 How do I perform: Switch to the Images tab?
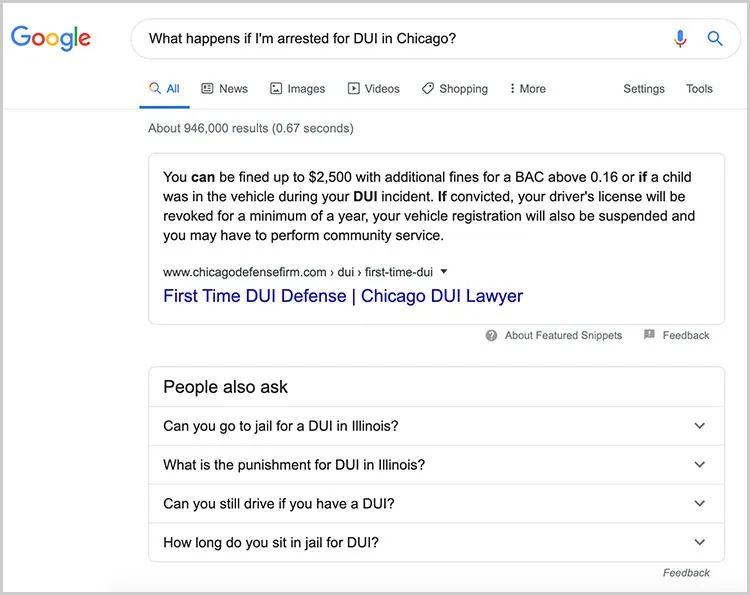(298, 88)
